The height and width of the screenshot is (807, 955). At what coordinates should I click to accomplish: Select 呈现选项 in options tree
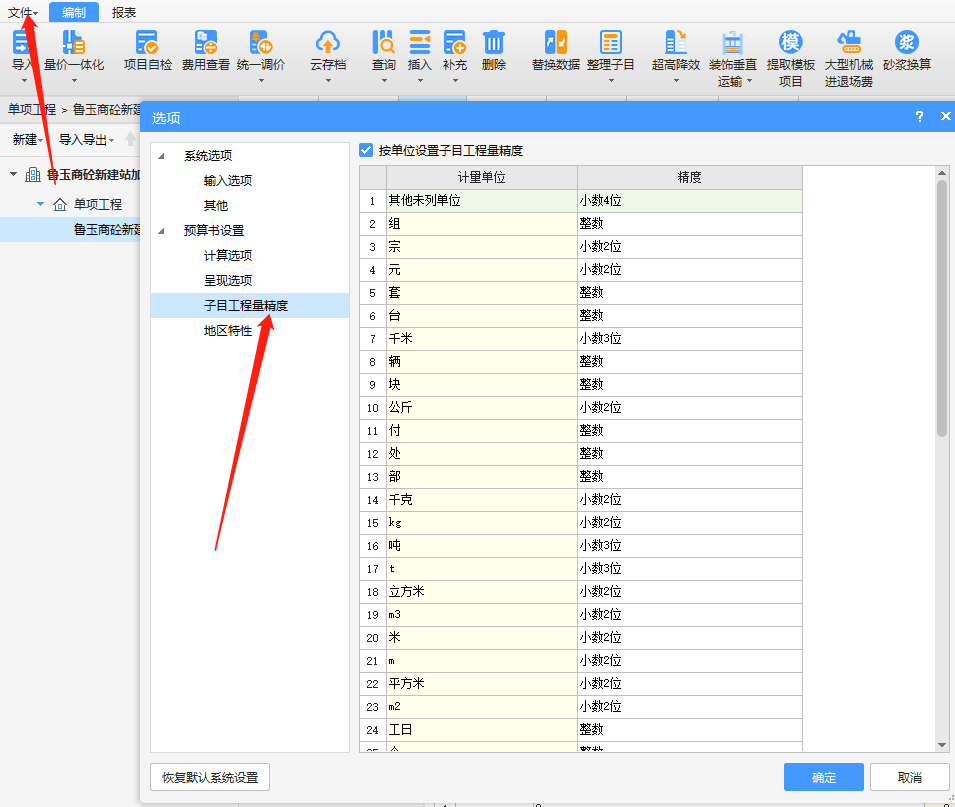(228, 280)
